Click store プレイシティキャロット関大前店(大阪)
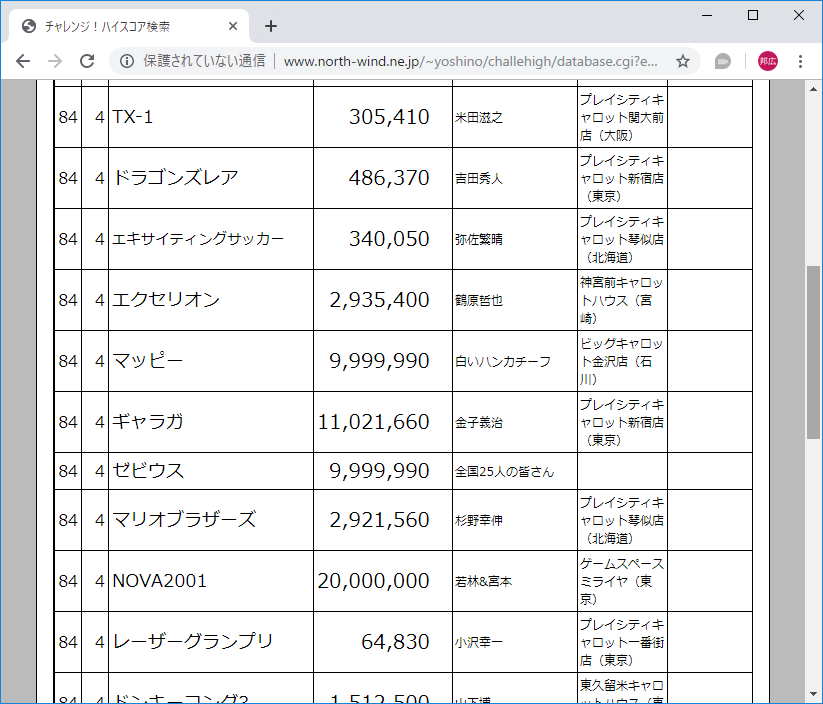 (622, 117)
